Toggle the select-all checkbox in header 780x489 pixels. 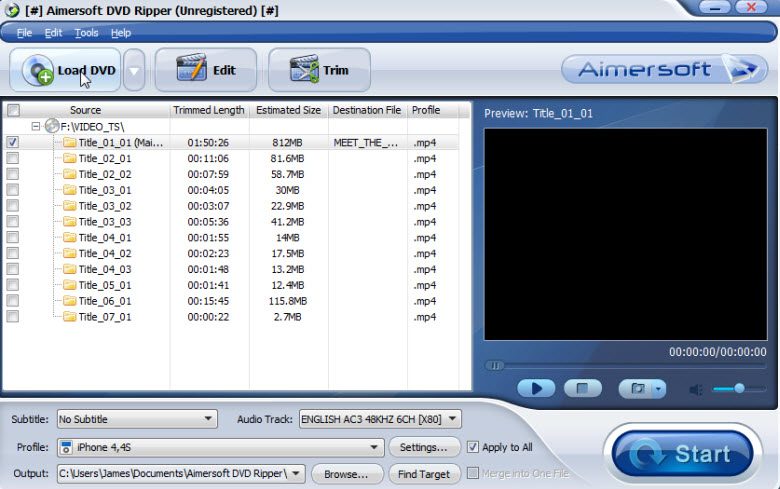point(13,110)
